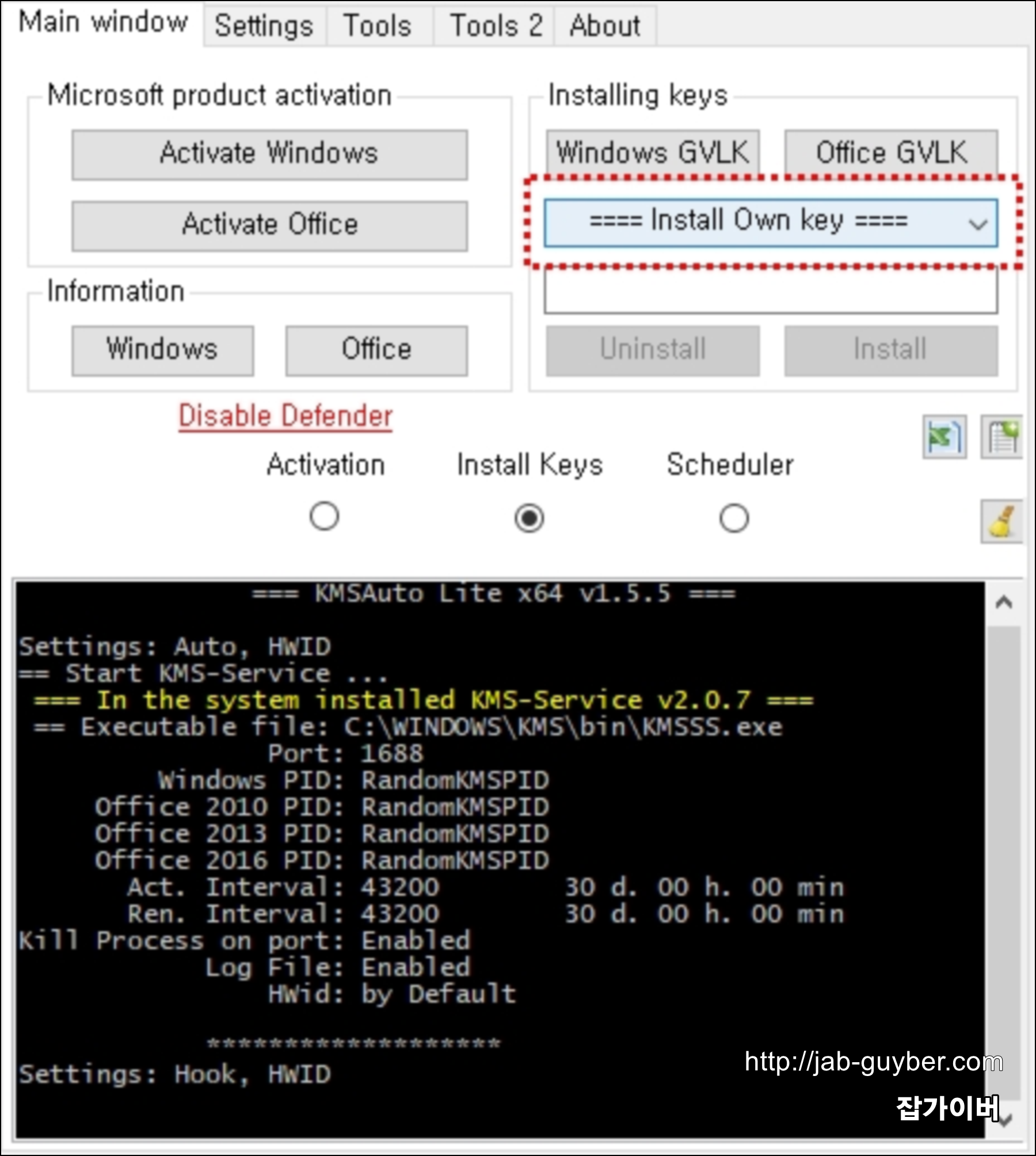Click the 'Ren. Interval: 43200' log line
This screenshot has height=1156, width=1036.
tap(485, 914)
